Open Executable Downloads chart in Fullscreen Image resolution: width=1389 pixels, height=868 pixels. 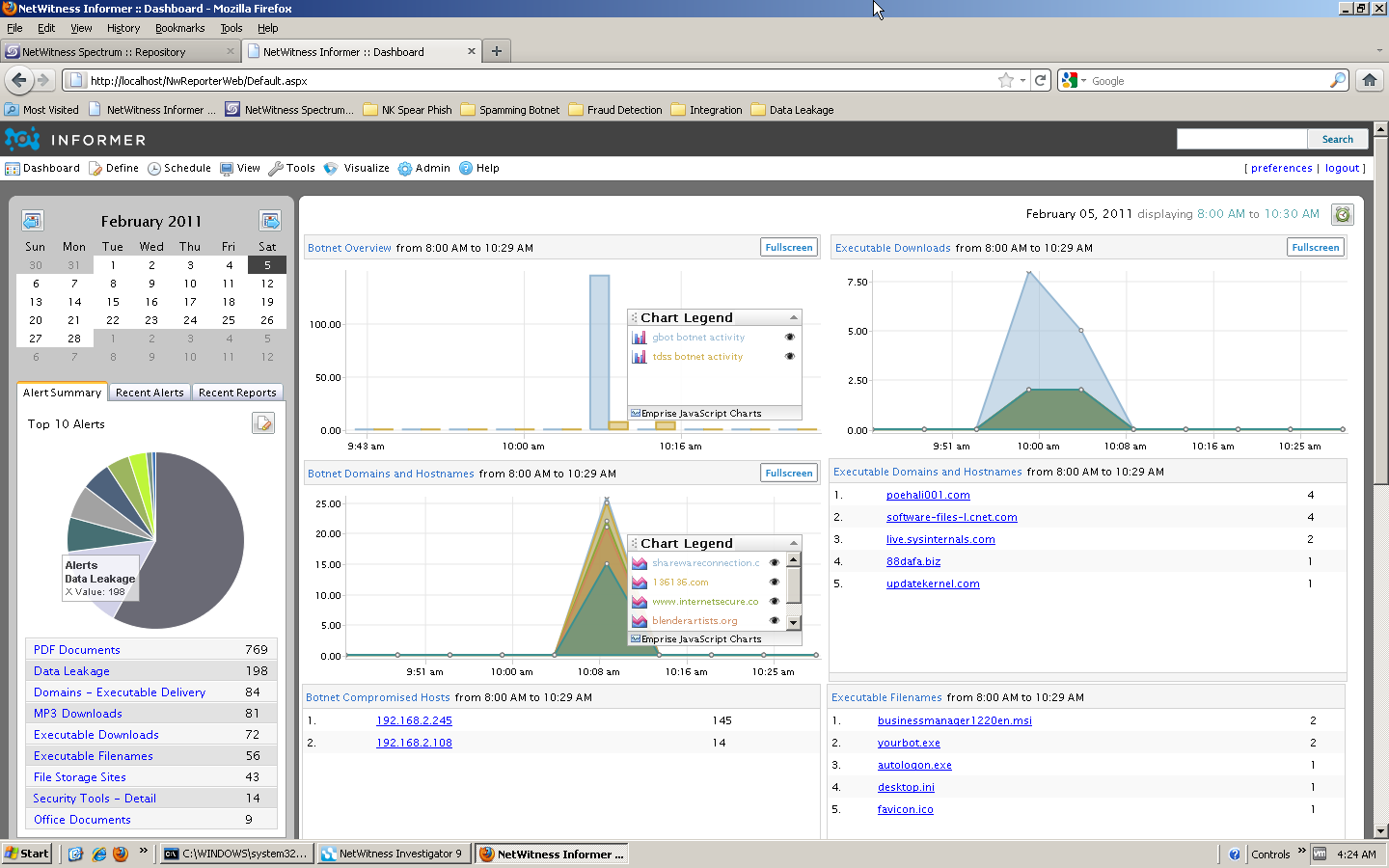pos(1316,248)
